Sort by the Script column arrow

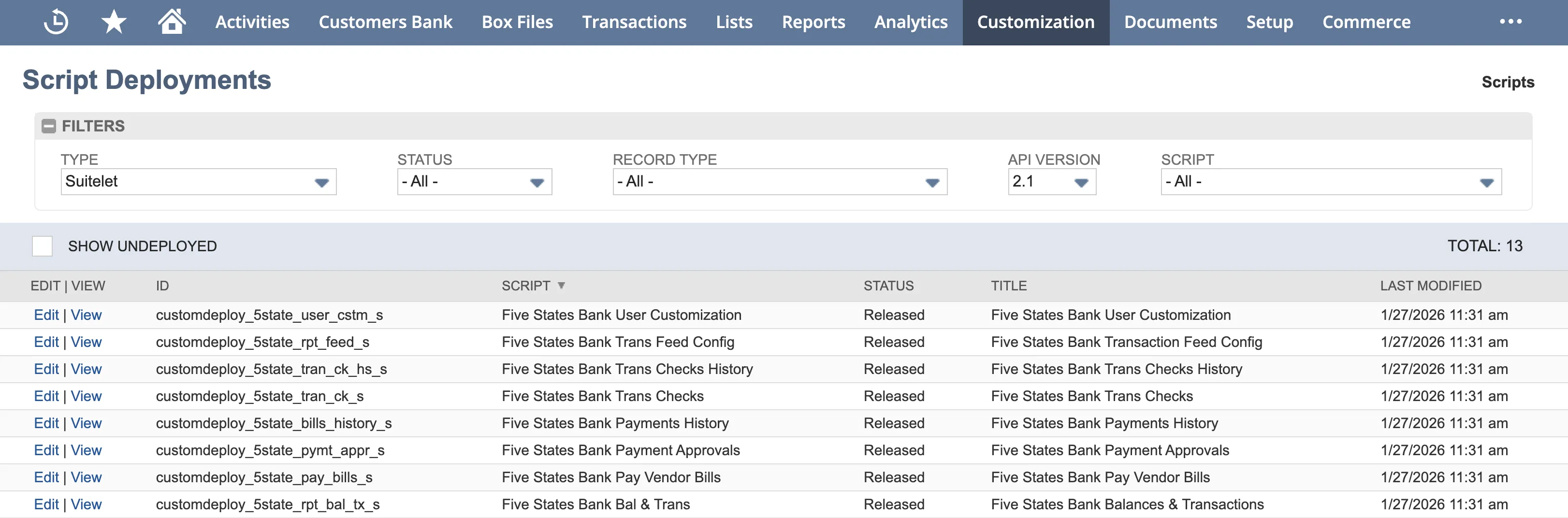coord(561,286)
